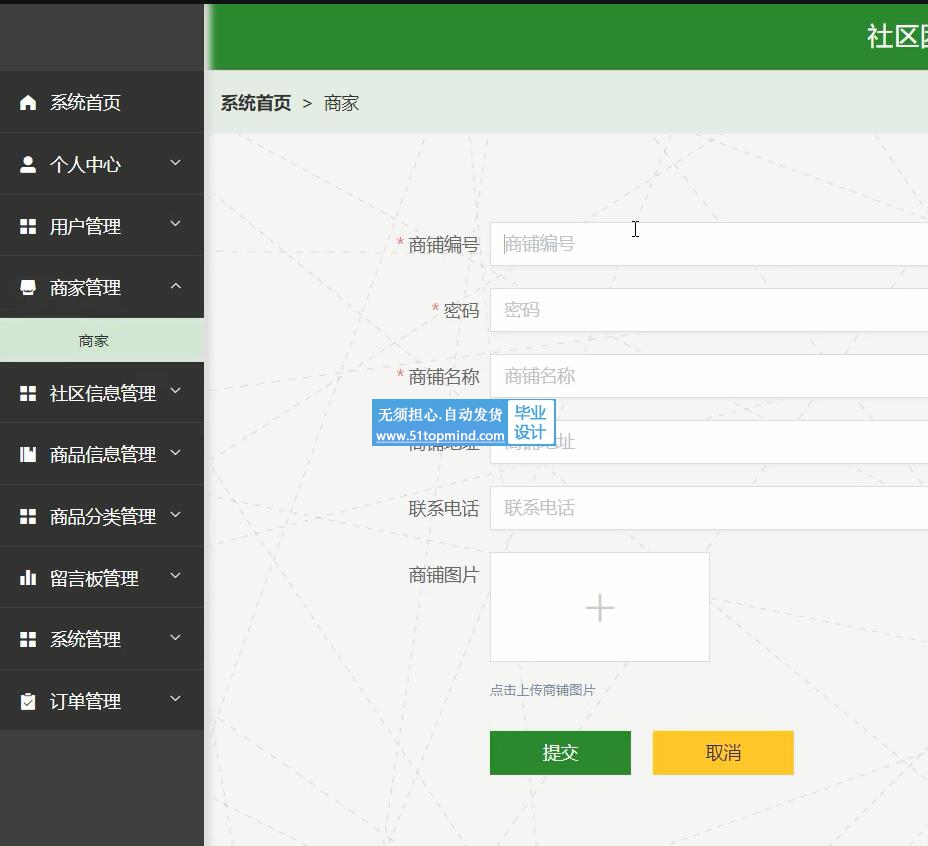
Task: Click the plus icon to upload 商铺图片
Action: tap(600, 608)
